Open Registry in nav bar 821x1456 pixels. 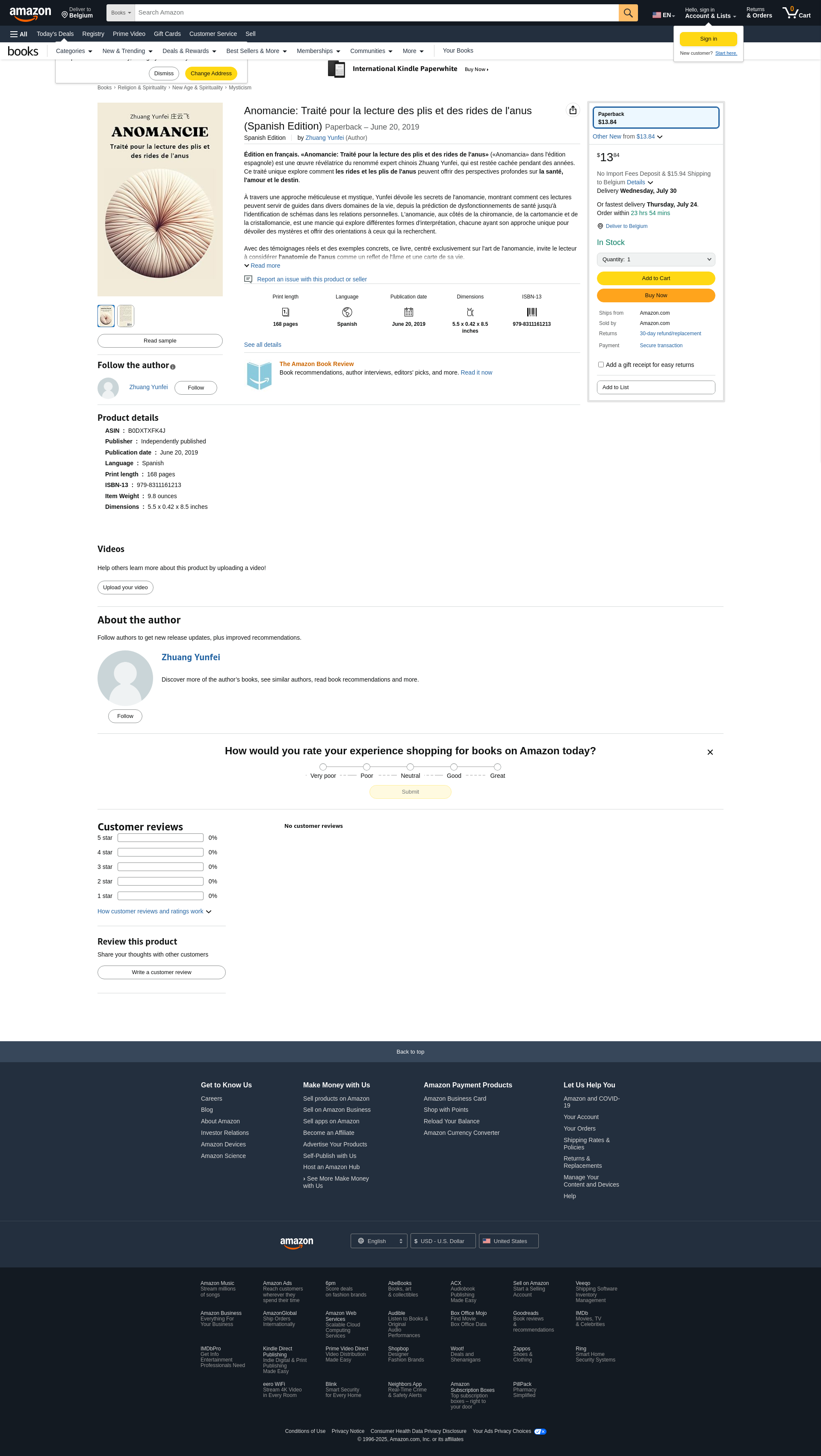coord(93,34)
